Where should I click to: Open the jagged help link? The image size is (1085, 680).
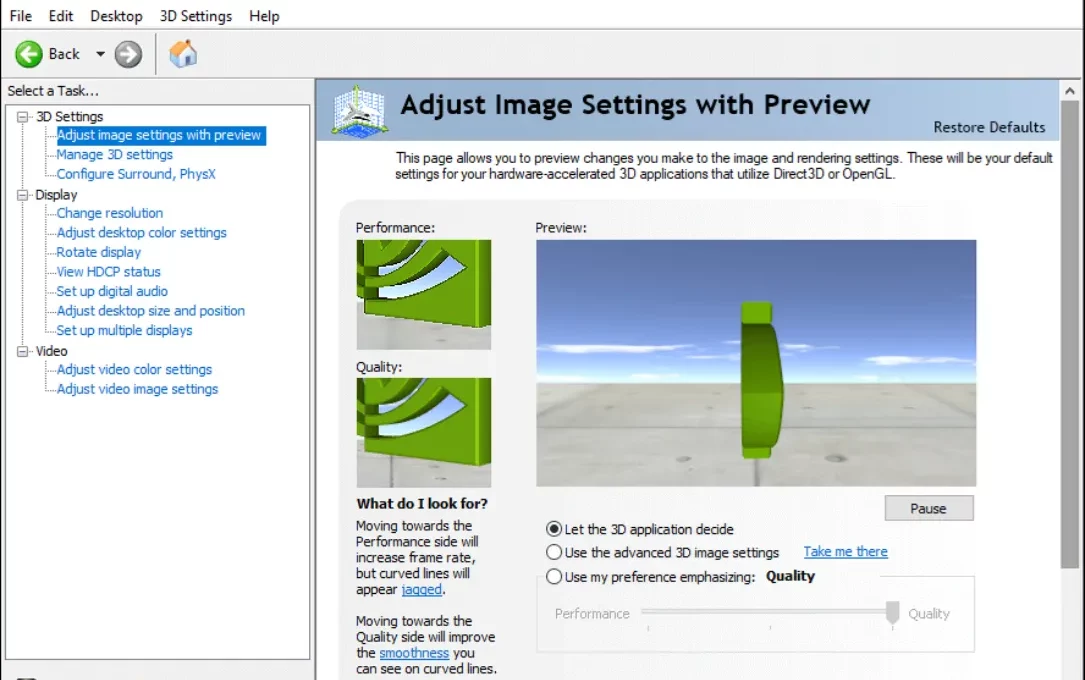[421, 589]
